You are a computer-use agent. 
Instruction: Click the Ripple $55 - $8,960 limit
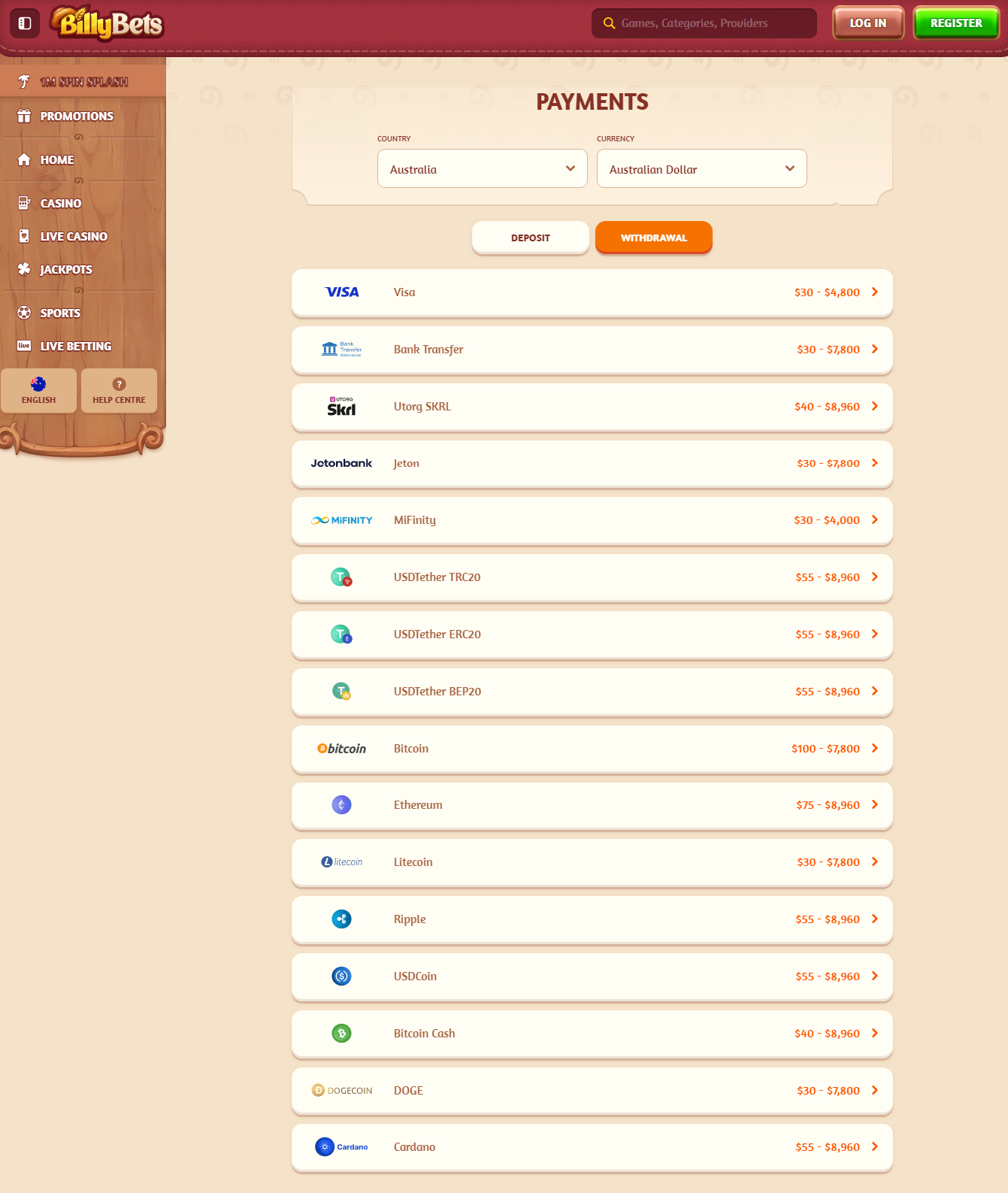(x=828, y=919)
